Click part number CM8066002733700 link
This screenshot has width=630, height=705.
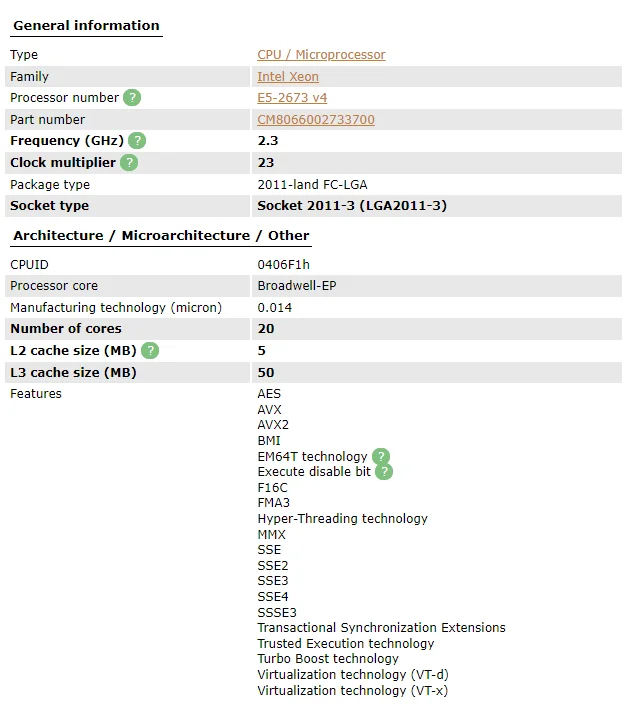316,120
